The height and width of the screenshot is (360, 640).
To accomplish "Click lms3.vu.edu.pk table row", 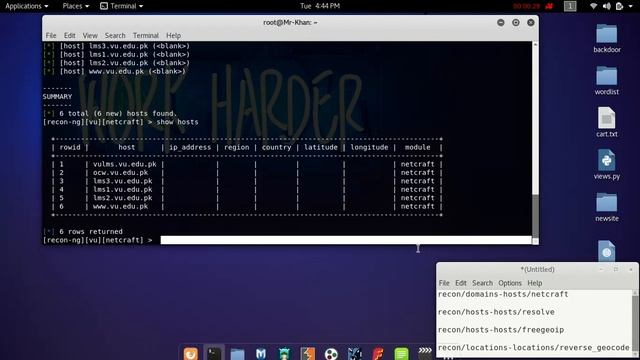I will pyautogui.click(x=122, y=181).
